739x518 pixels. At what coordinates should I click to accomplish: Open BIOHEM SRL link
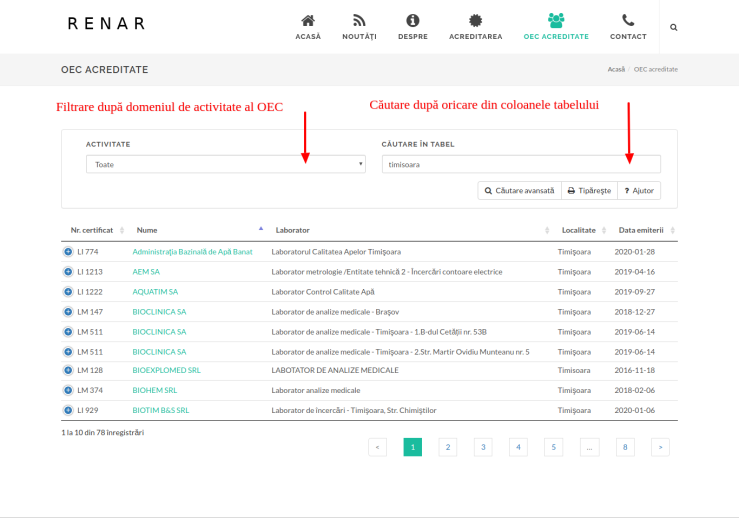coord(155,390)
